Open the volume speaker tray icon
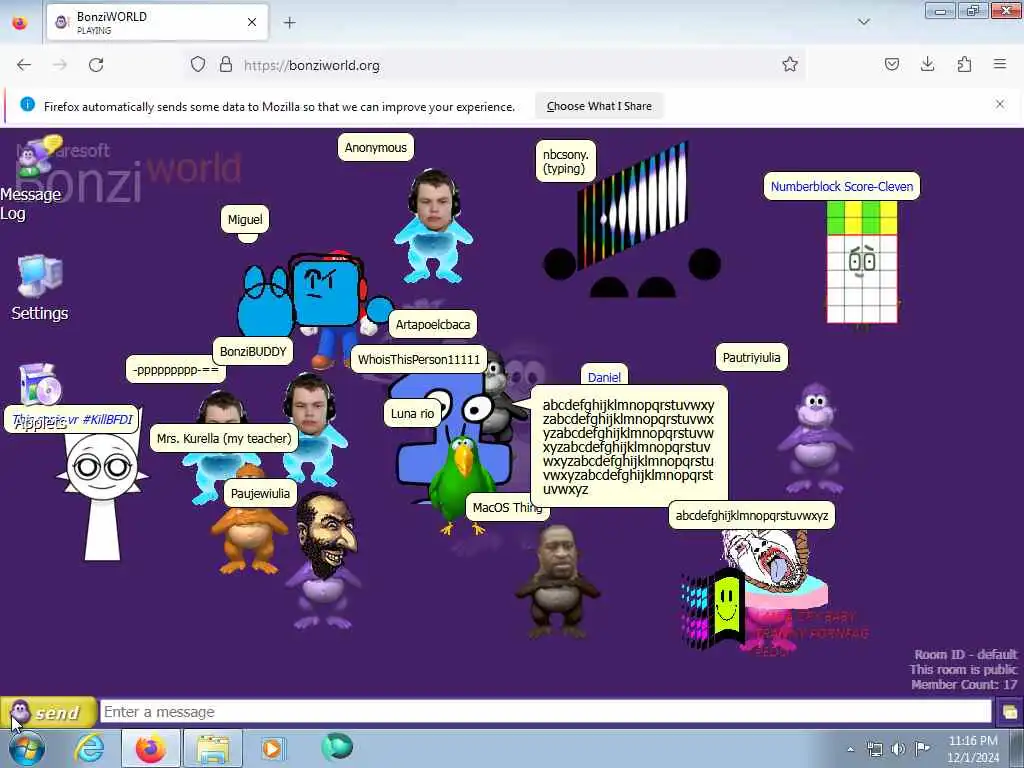Viewport: 1024px width, 768px height. click(x=899, y=749)
